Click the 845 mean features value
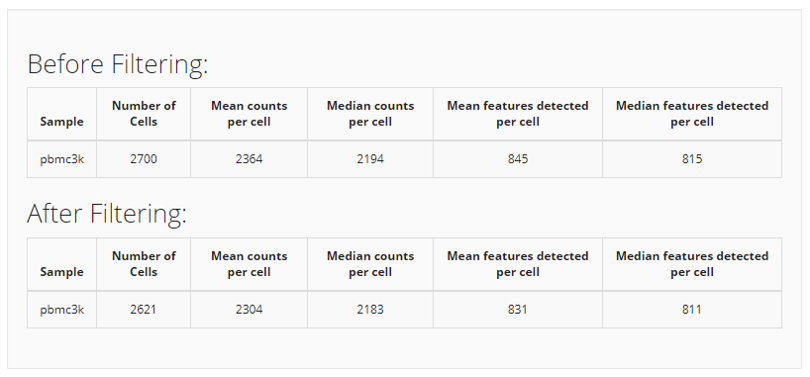 pyautogui.click(x=518, y=159)
